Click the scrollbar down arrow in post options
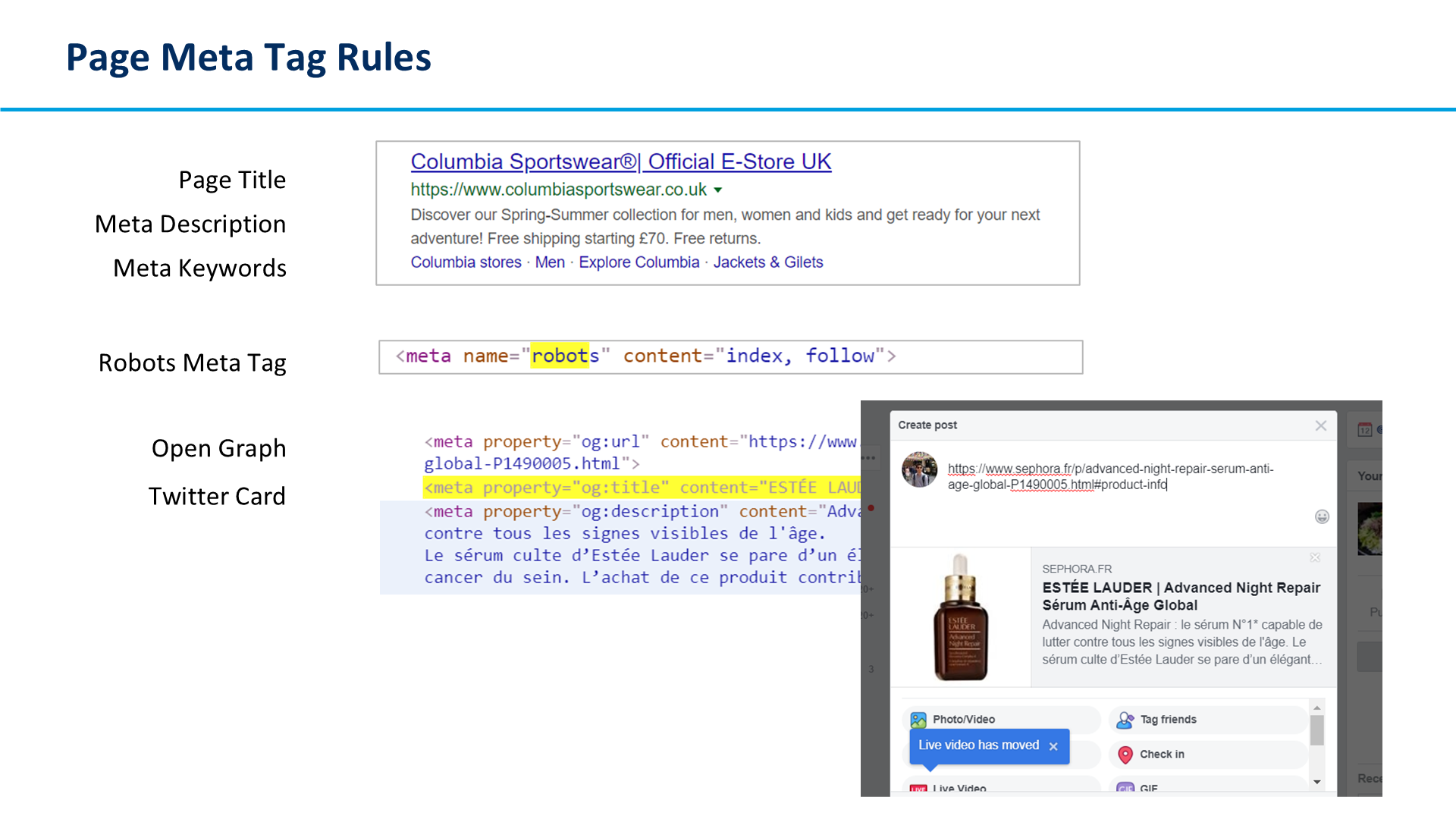Viewport: 1456px width, 819px height. (x=1317, y=782)
